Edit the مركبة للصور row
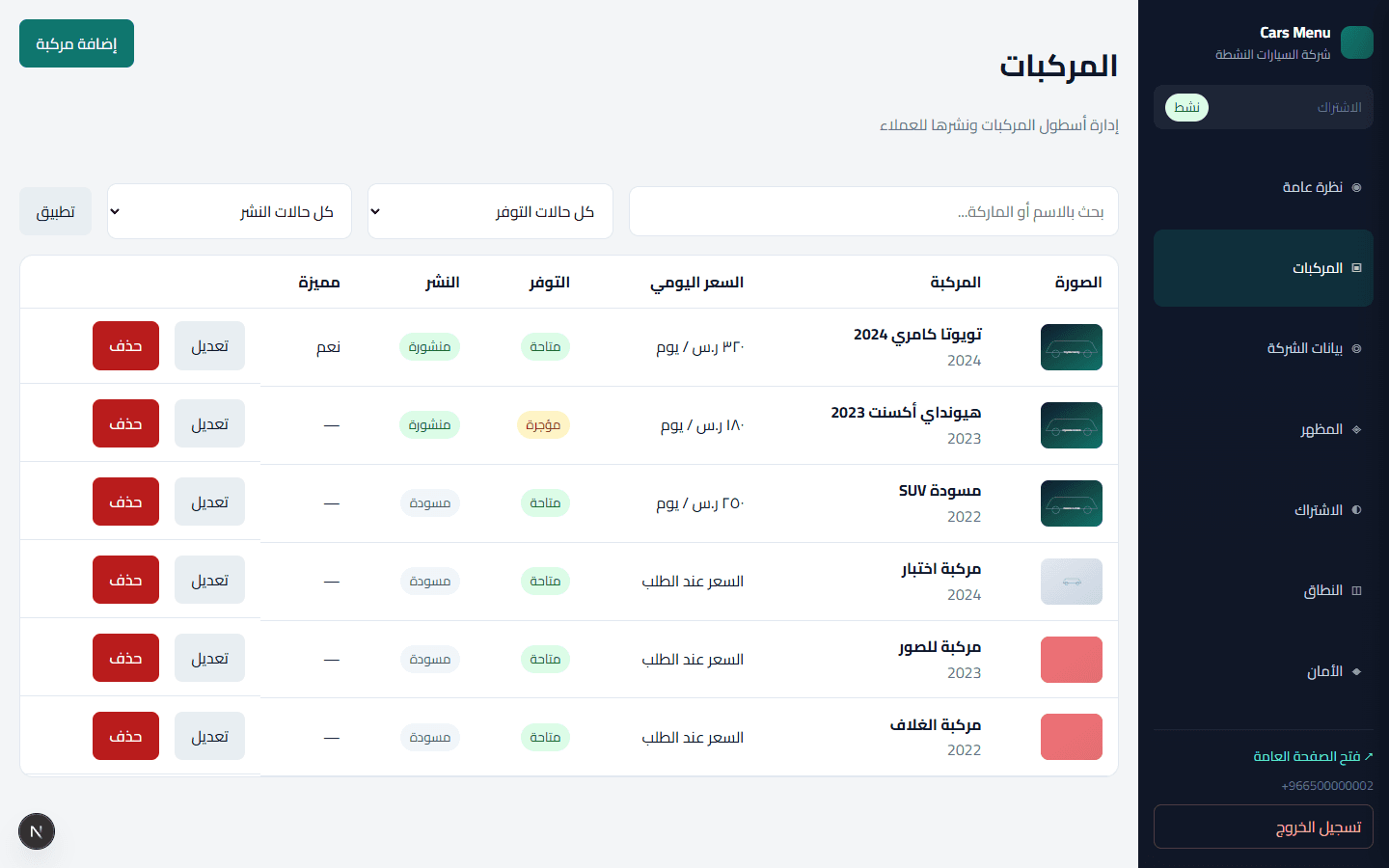 209,658
